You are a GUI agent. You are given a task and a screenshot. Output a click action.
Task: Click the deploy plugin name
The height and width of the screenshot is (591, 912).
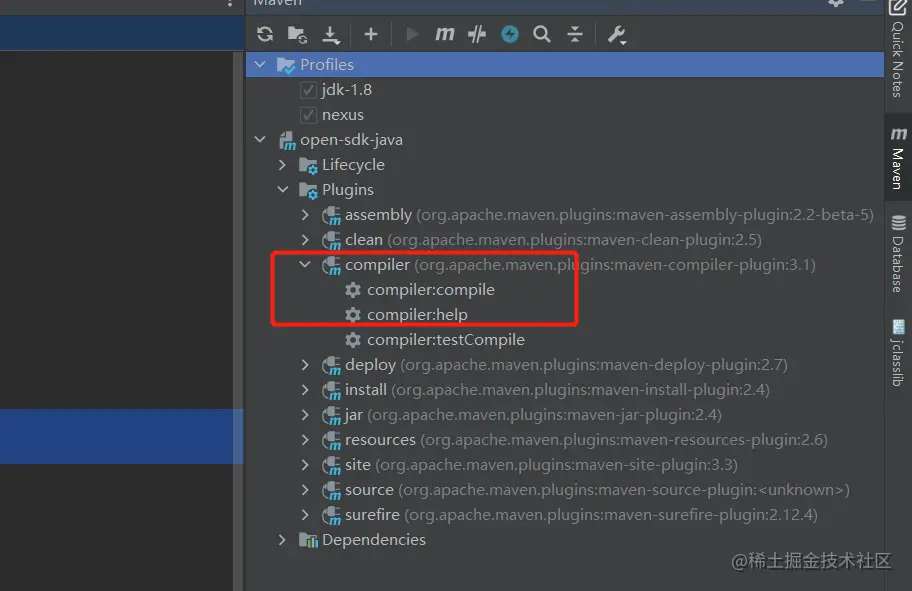coord(370,365)
